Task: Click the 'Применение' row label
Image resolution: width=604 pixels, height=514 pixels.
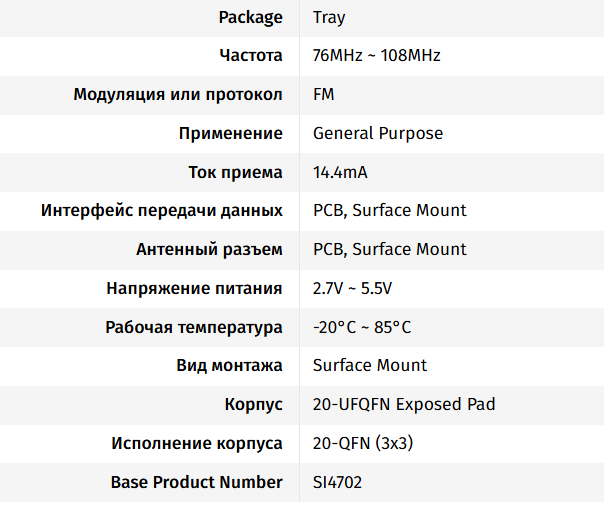Action: click(231, 133)
